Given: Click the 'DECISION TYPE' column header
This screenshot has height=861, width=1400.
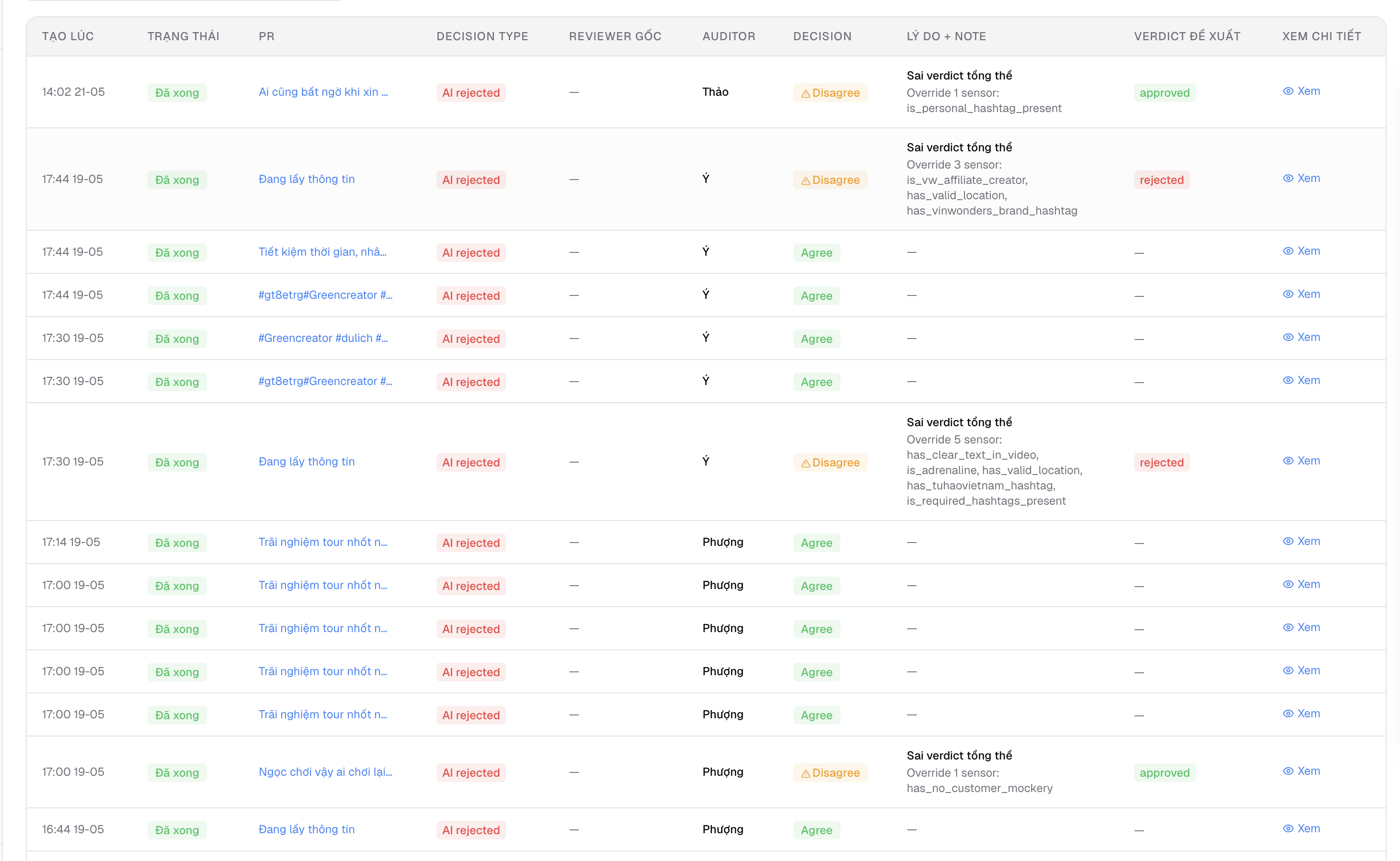Looking at the screenshot, I should click(x=482, y=36).
